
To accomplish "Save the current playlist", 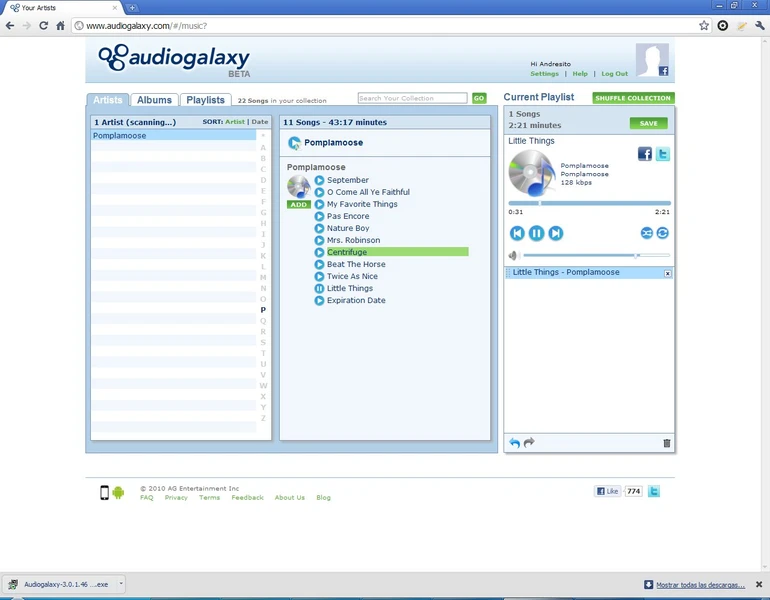I will coord(648,123).
